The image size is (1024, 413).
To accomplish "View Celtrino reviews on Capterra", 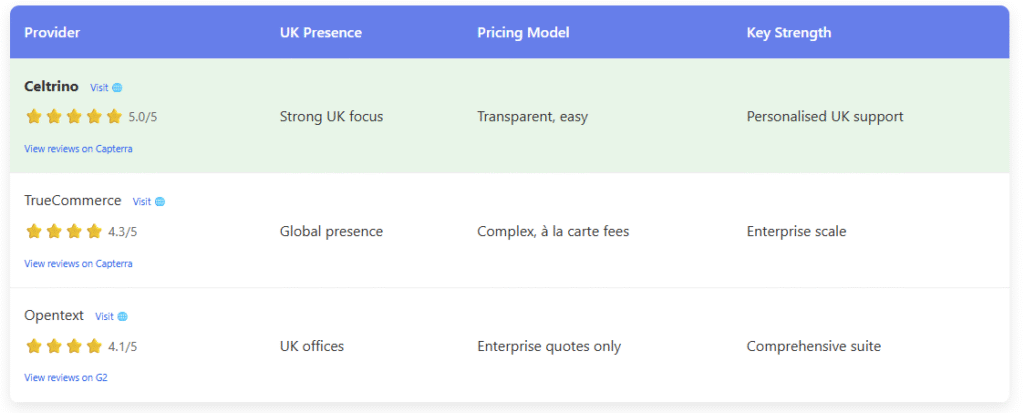I will [x=78, y=149].
